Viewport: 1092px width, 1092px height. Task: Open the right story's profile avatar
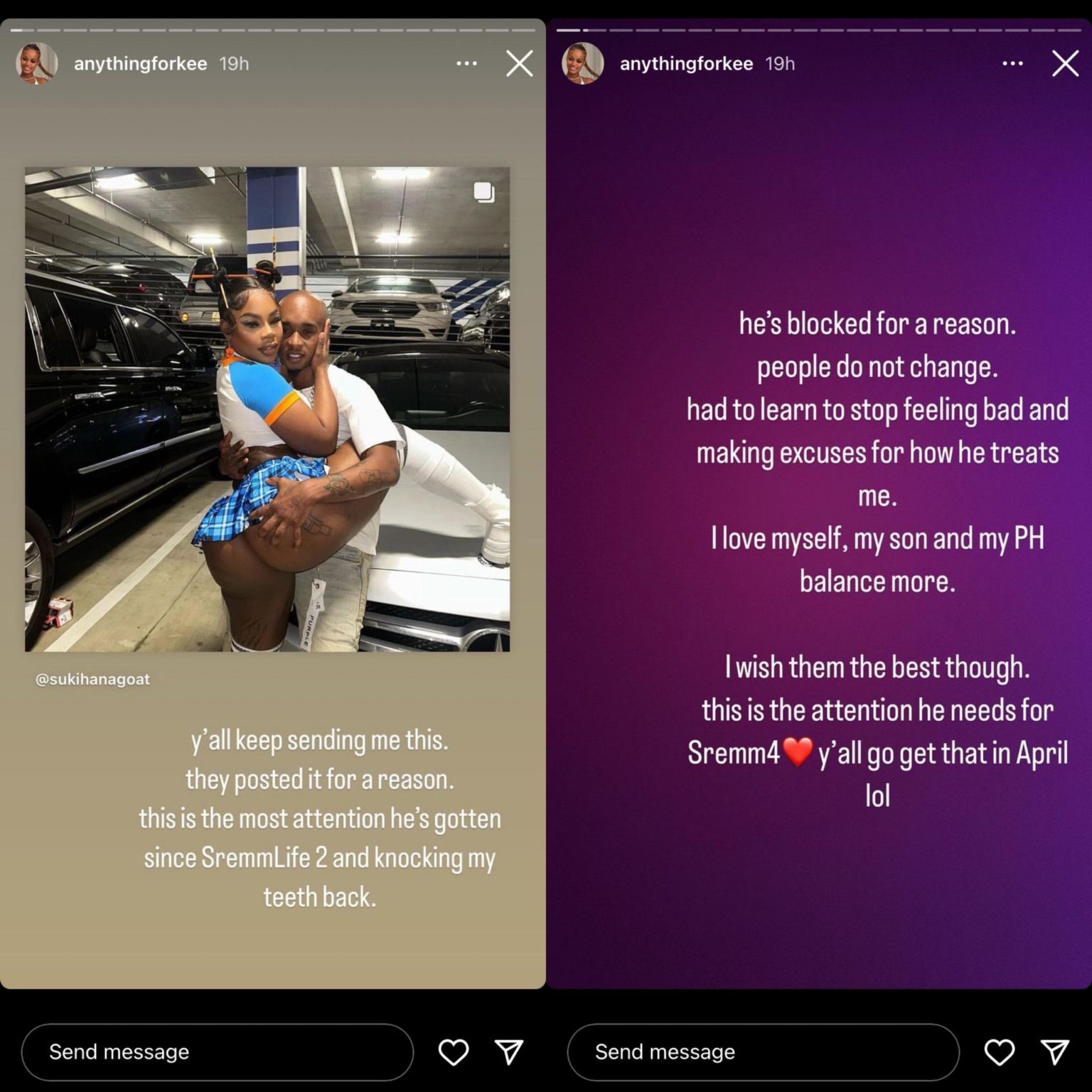[x=583, y=63]
